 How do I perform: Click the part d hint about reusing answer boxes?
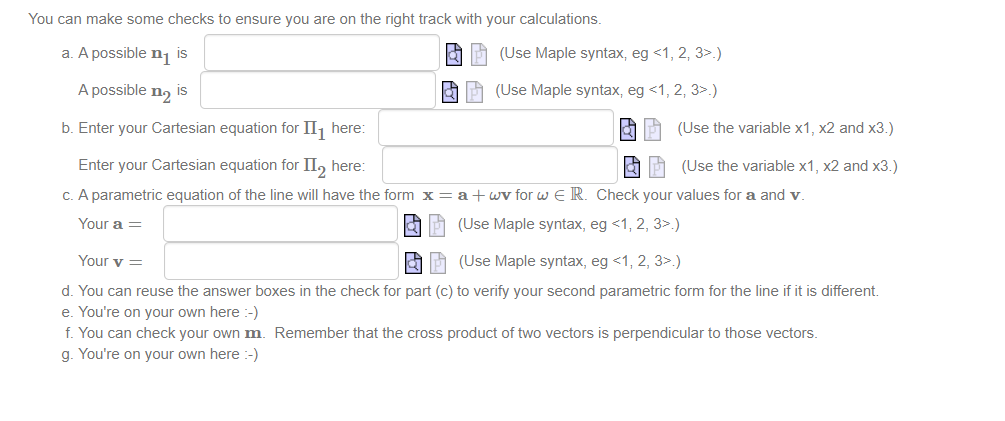(470, 291)
